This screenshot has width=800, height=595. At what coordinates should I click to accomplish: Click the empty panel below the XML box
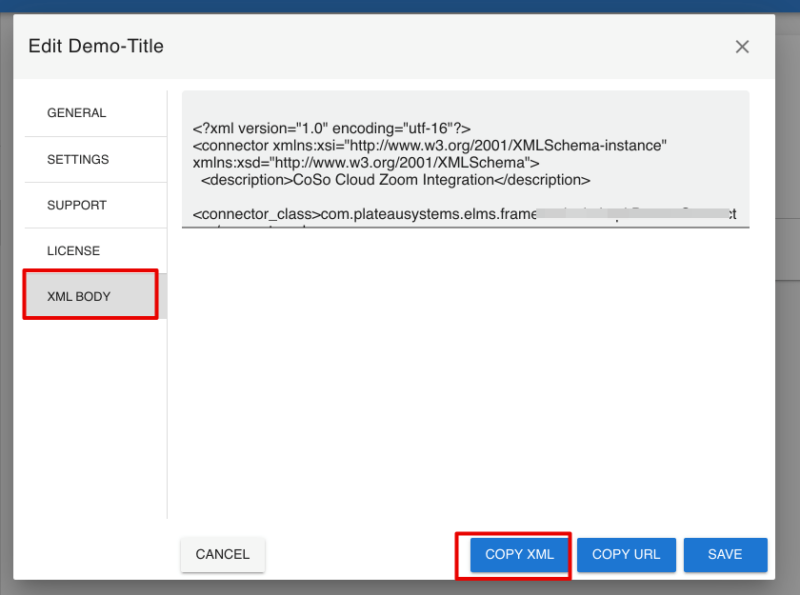click(465, 380)
